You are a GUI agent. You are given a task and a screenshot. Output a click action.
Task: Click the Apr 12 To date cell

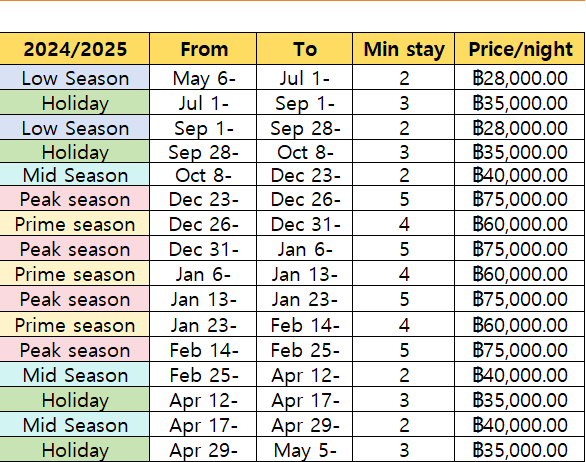(305, 375)
